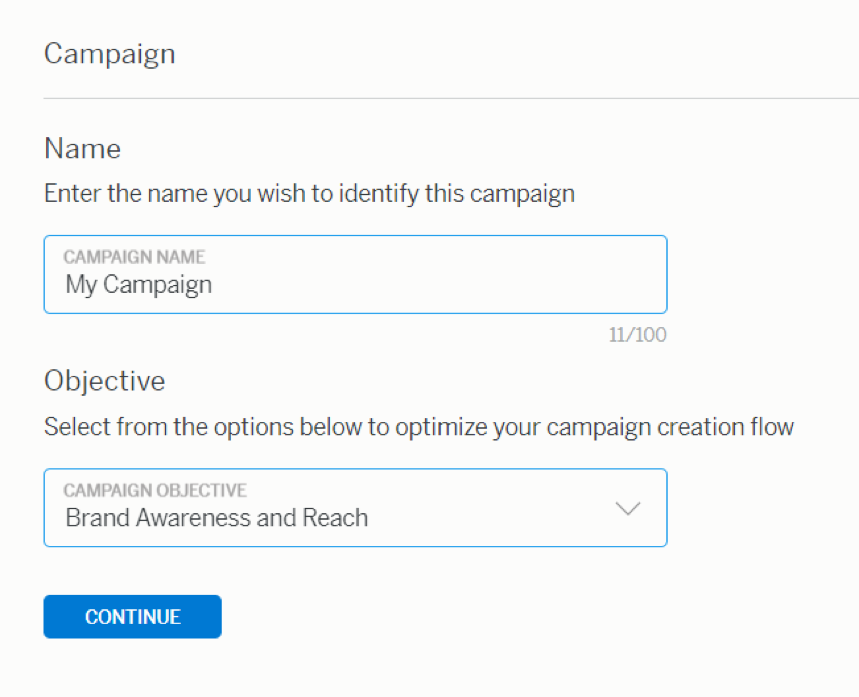This screenshot has width=859, height=697.
Task: Click the "Name" subsection heading
Action: point(82,149)
